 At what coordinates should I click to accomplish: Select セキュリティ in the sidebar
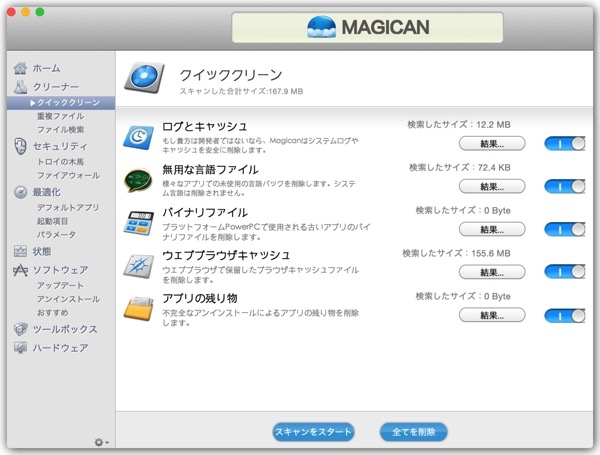[60, 146]
